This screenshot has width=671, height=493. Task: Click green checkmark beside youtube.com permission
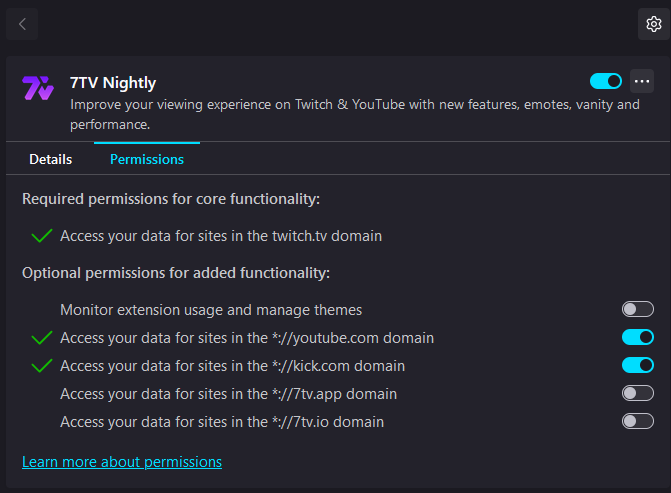(42, 338)
